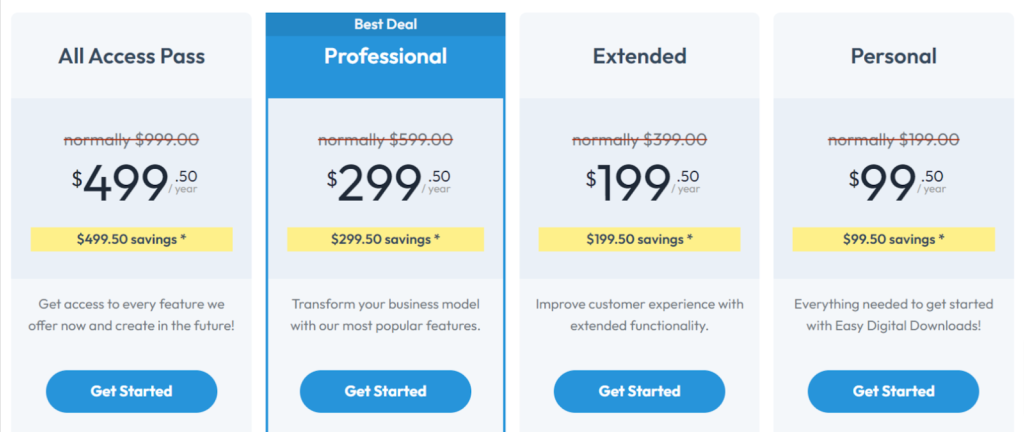Click Get Started under All Access Pass

(x=131, y=392)
